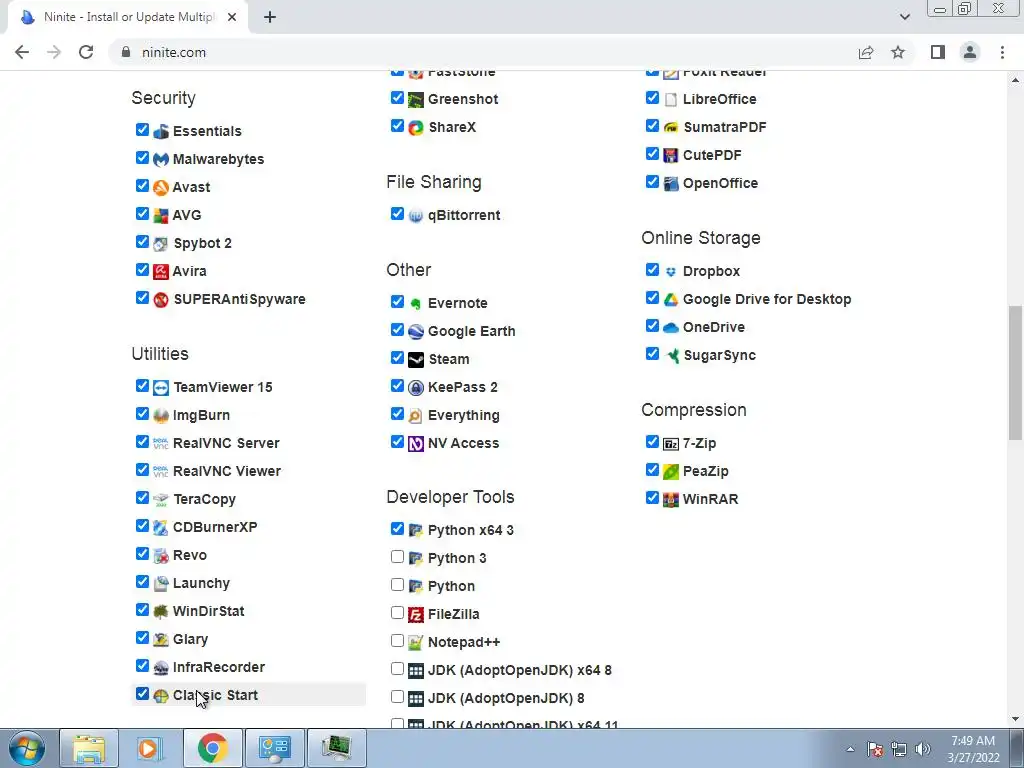
Task: Check the JDK (AdoptOpenJDK) x64 8 checkbox
Action: 397,669
